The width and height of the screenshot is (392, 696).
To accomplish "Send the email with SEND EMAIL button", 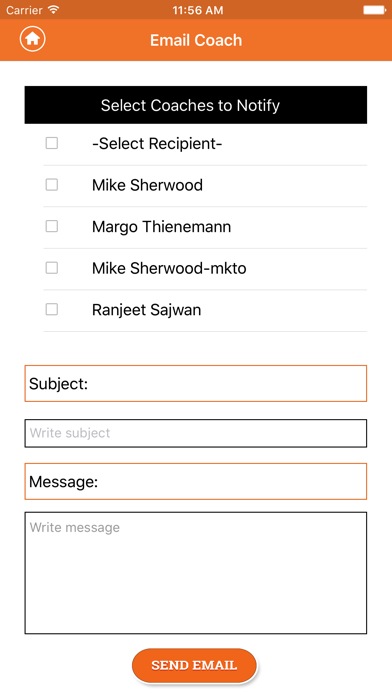I will (x=194, y=665).
